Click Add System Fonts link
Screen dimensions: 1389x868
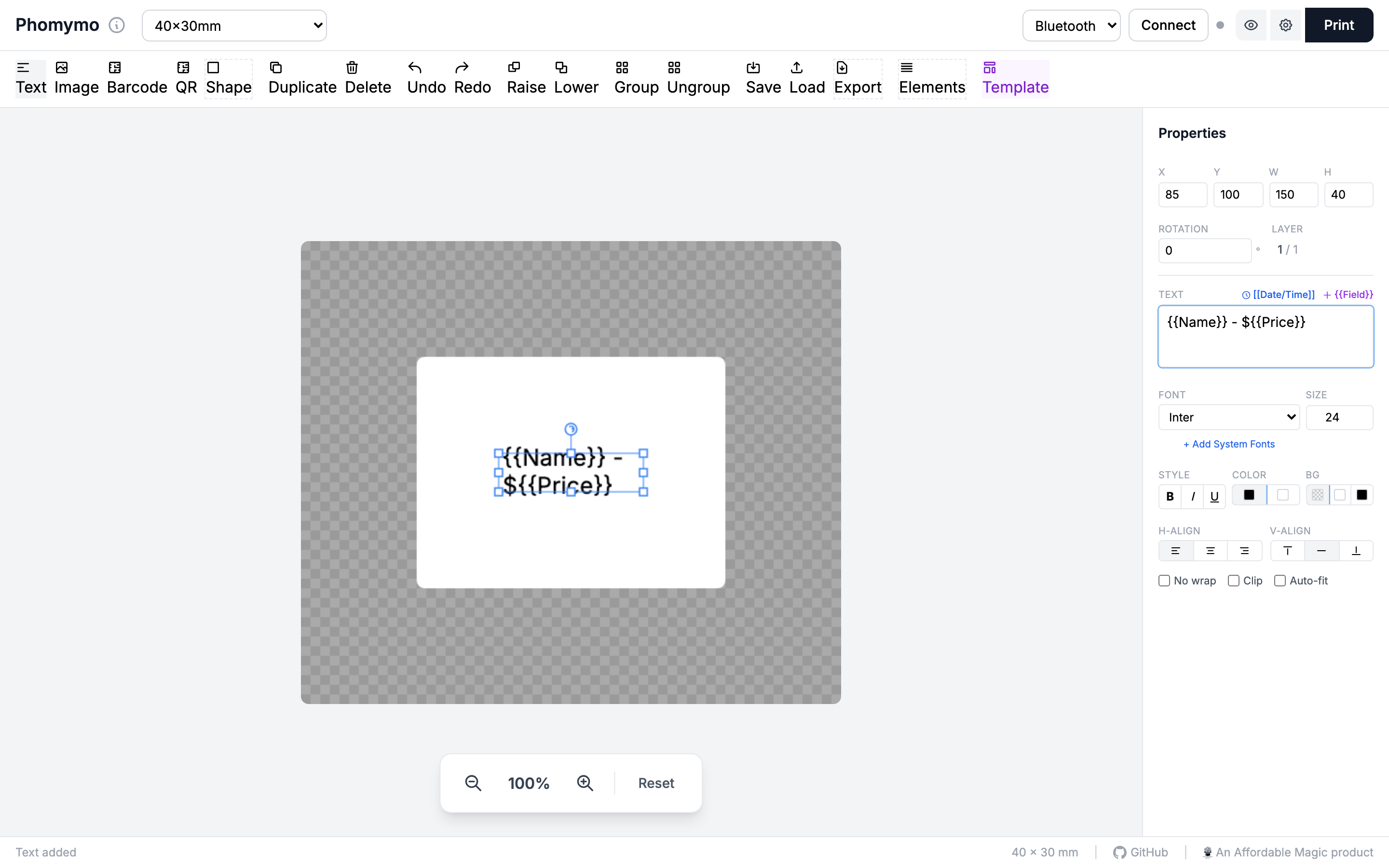[1228, 444]
